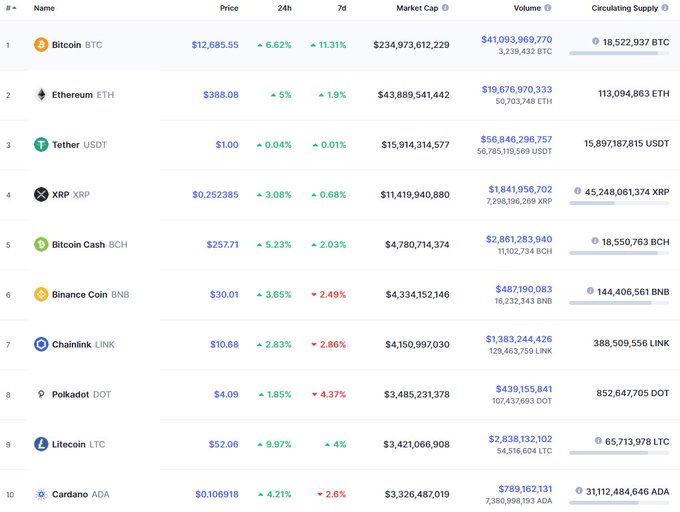Viewport: 680px width, 512px height.
Task: Click the Litecoin supply progress bar
Action: click(x=619, y=453)
